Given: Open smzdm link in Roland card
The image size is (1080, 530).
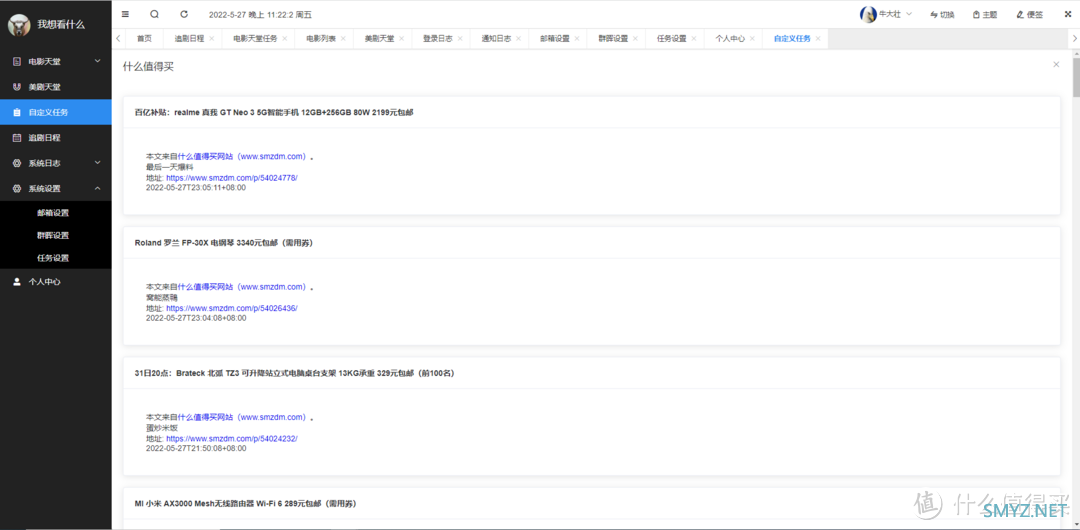Looking at the screenshot, I should [x=242, y=287].
